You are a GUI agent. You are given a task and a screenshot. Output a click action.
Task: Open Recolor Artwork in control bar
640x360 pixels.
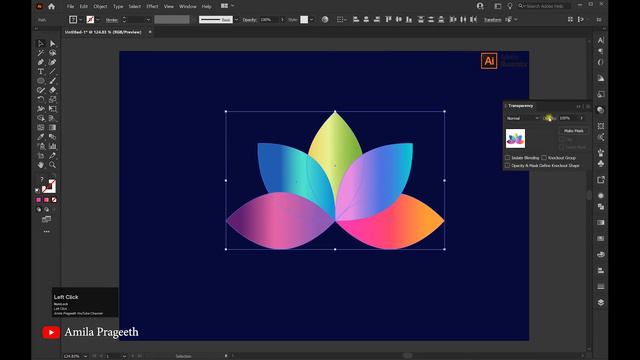tap(325, 20)
